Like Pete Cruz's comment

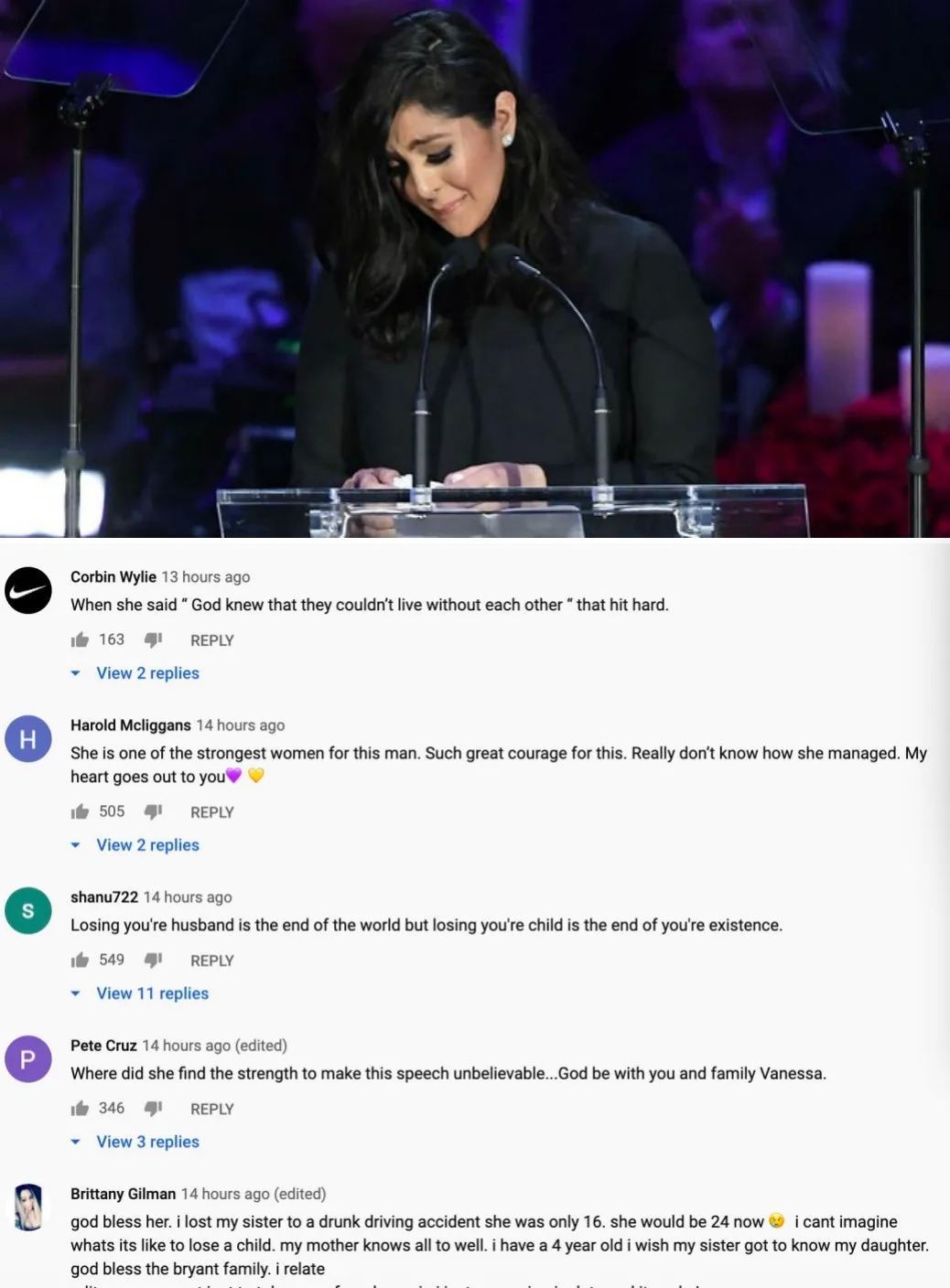coord(80,1108)
